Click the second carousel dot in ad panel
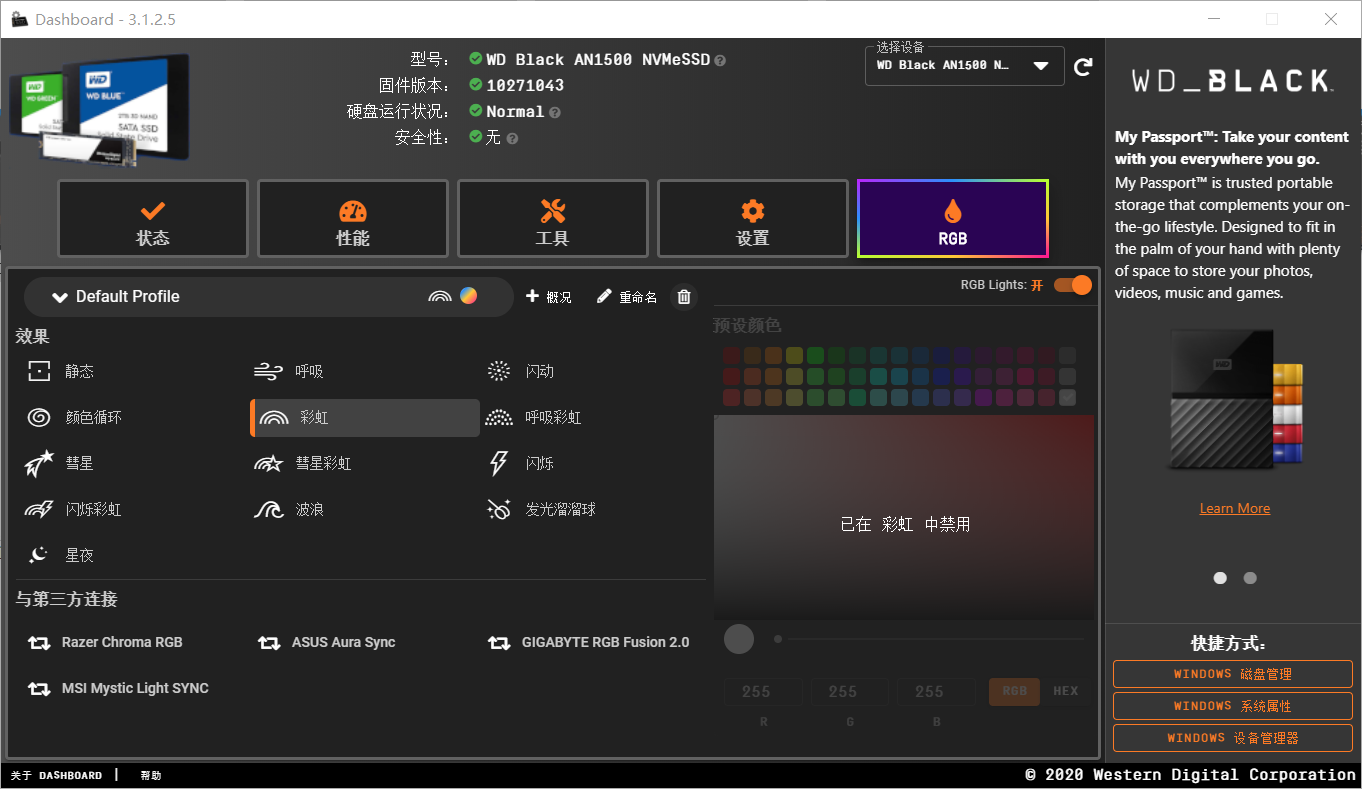The height and width of the screenshot is (789, 1362). tap(1250, 578)
